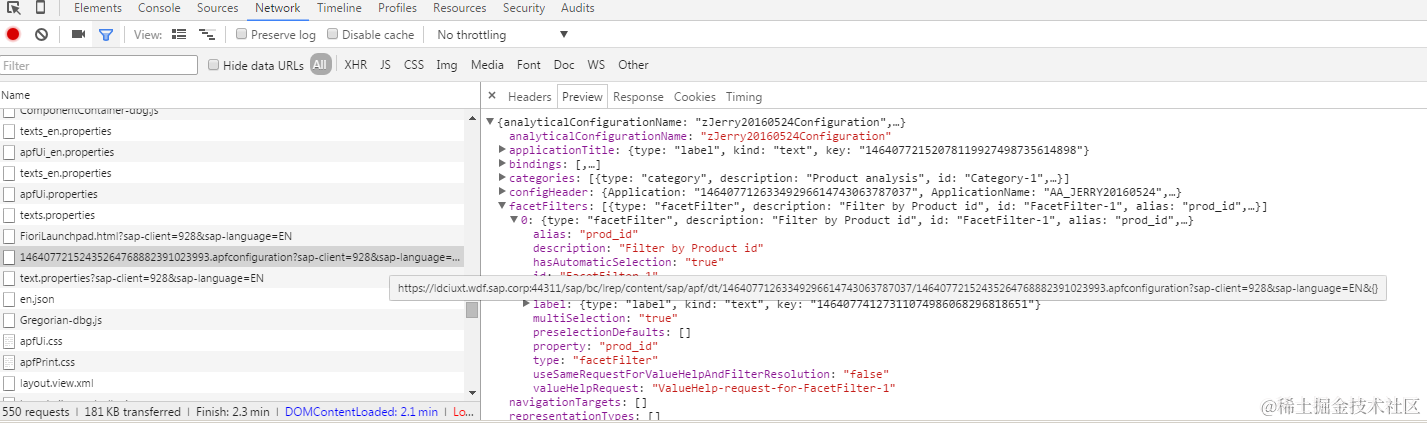Toggle the filter funnel icon

point(105,34)
